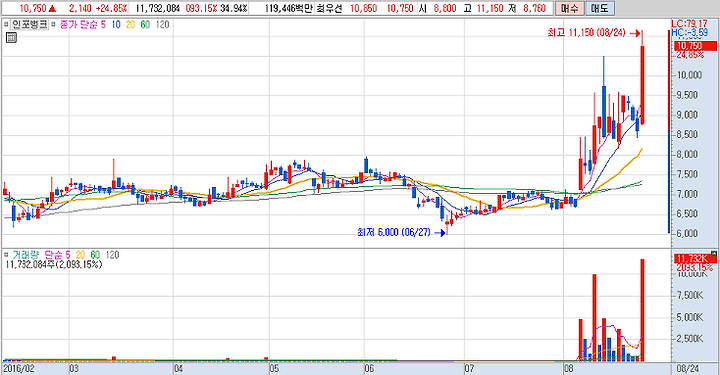
Task: Click the 시 8,800 open price
Action: [437, 8]
